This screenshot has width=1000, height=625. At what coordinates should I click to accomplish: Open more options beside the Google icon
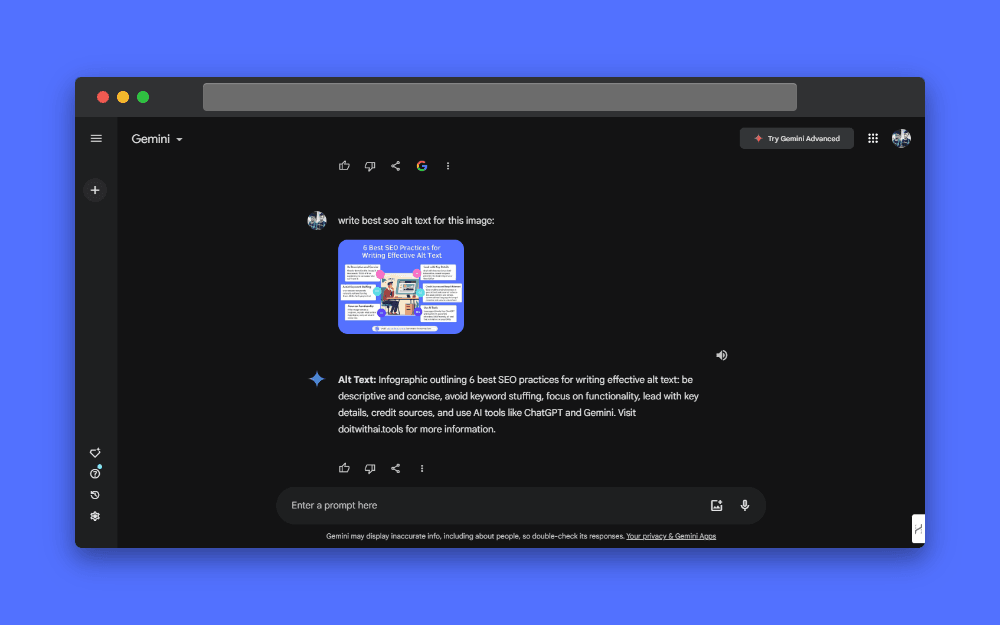[x=448, y=166]
